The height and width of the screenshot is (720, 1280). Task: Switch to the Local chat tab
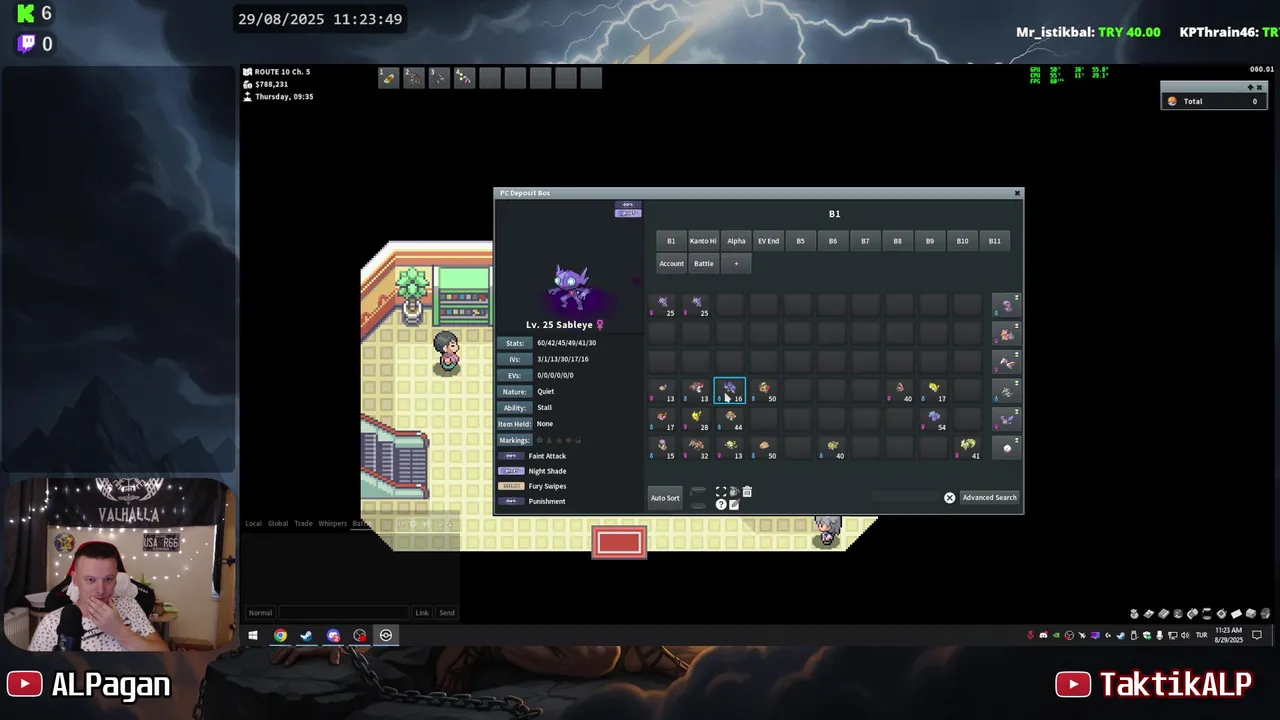(254, 523)
